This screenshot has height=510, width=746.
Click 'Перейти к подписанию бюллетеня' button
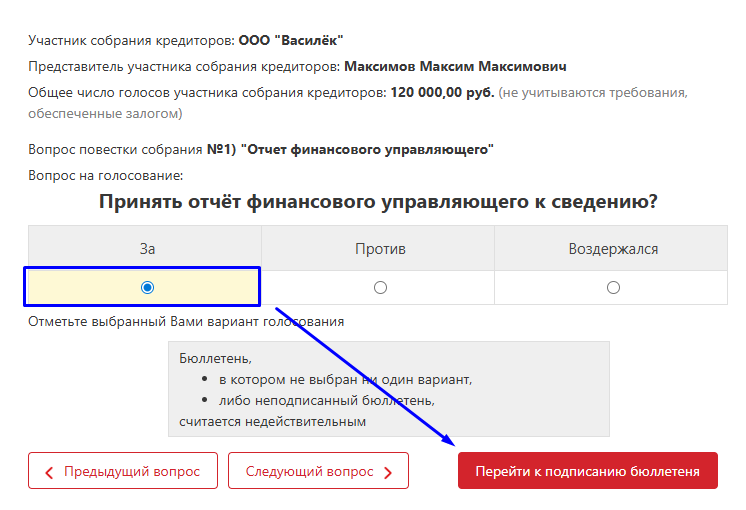(588, 471)
